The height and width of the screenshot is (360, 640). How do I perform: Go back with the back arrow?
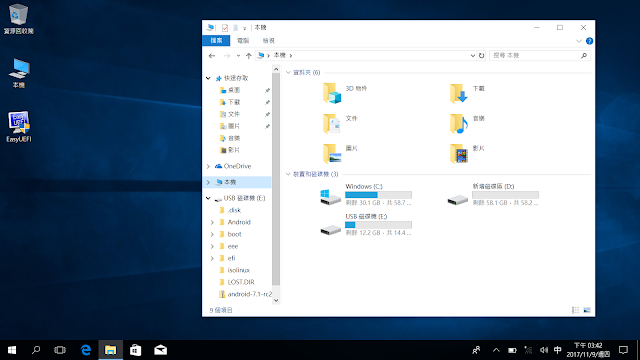point(212,56)
